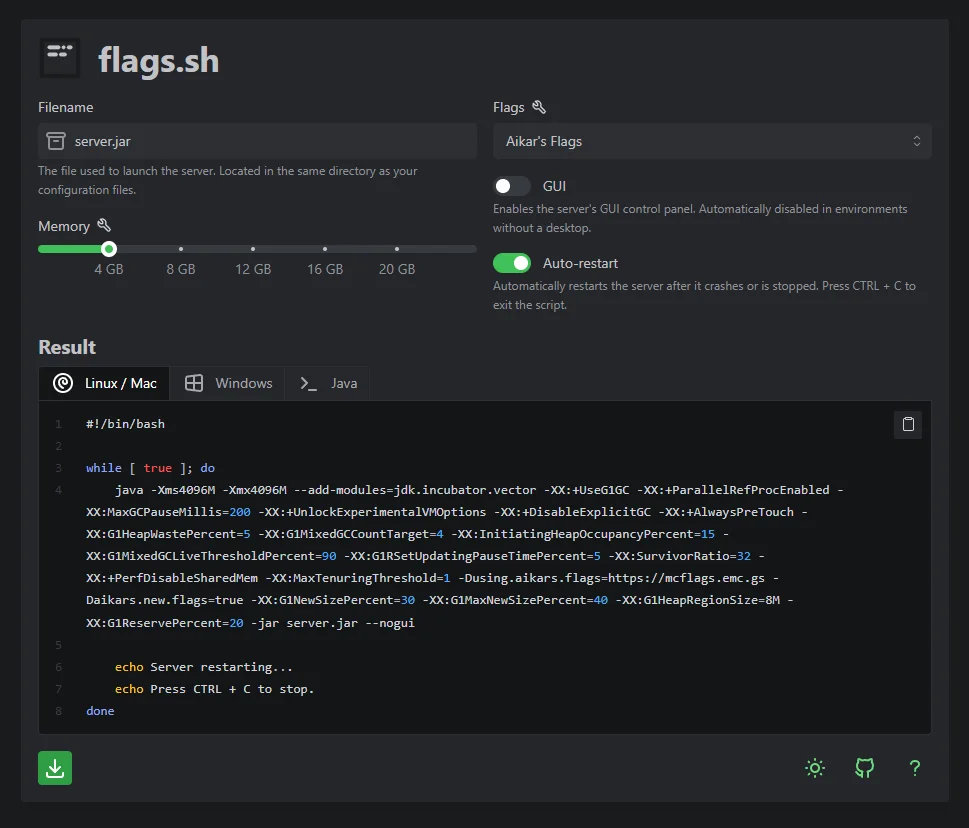
Task: Click the '20 GB' memory label
Action: coord(397,269)
